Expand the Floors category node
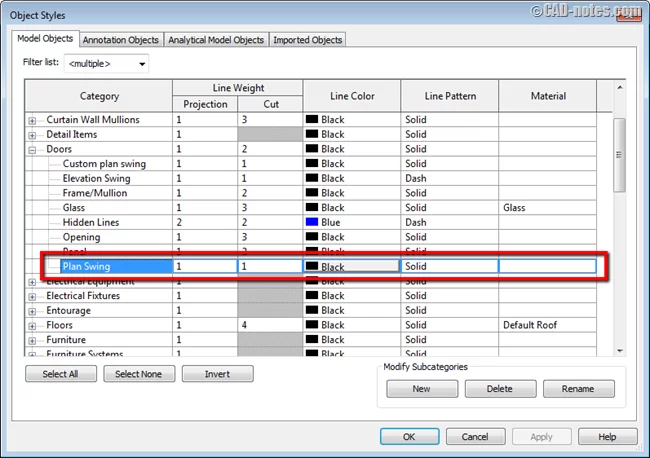Image resolution: width=650 pixels, height=458 pixels. pos(32,326)
